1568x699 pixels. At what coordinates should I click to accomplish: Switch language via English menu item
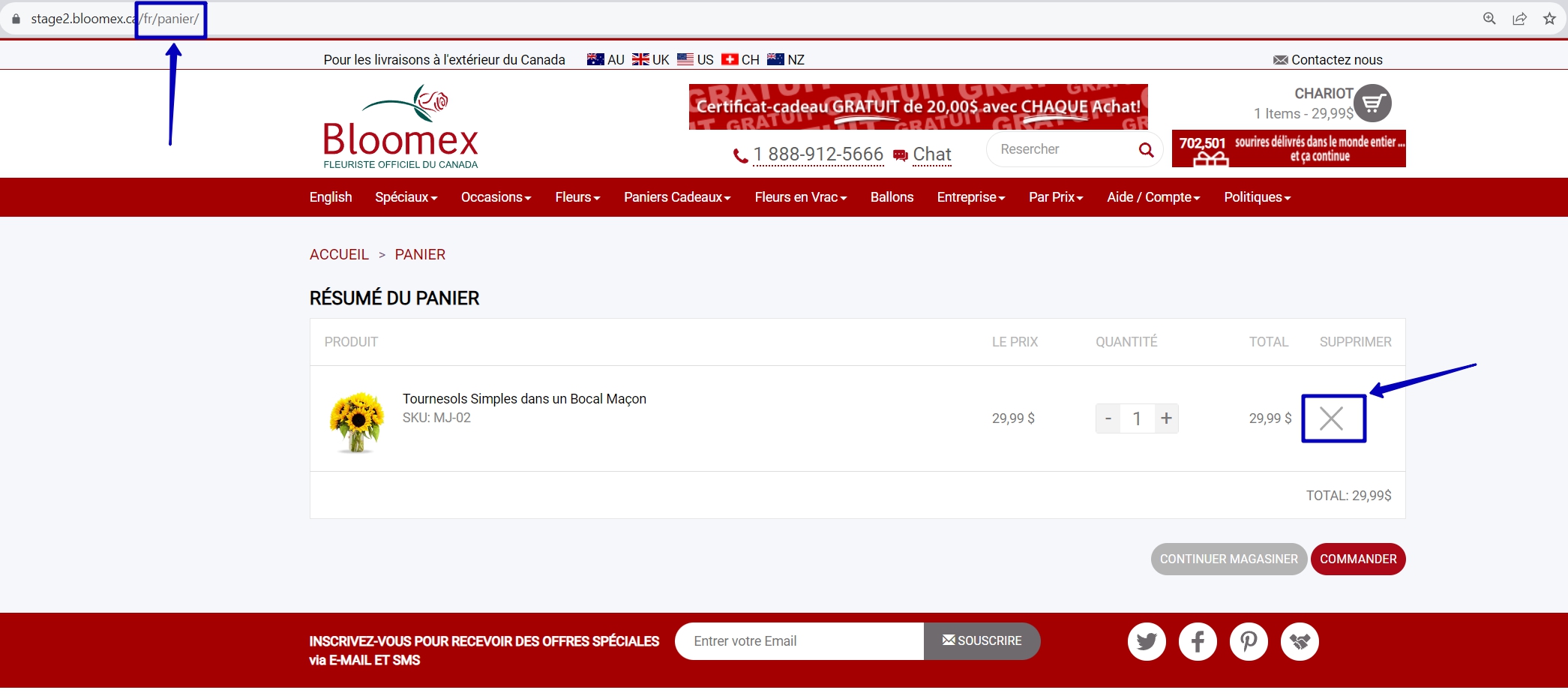331,197
